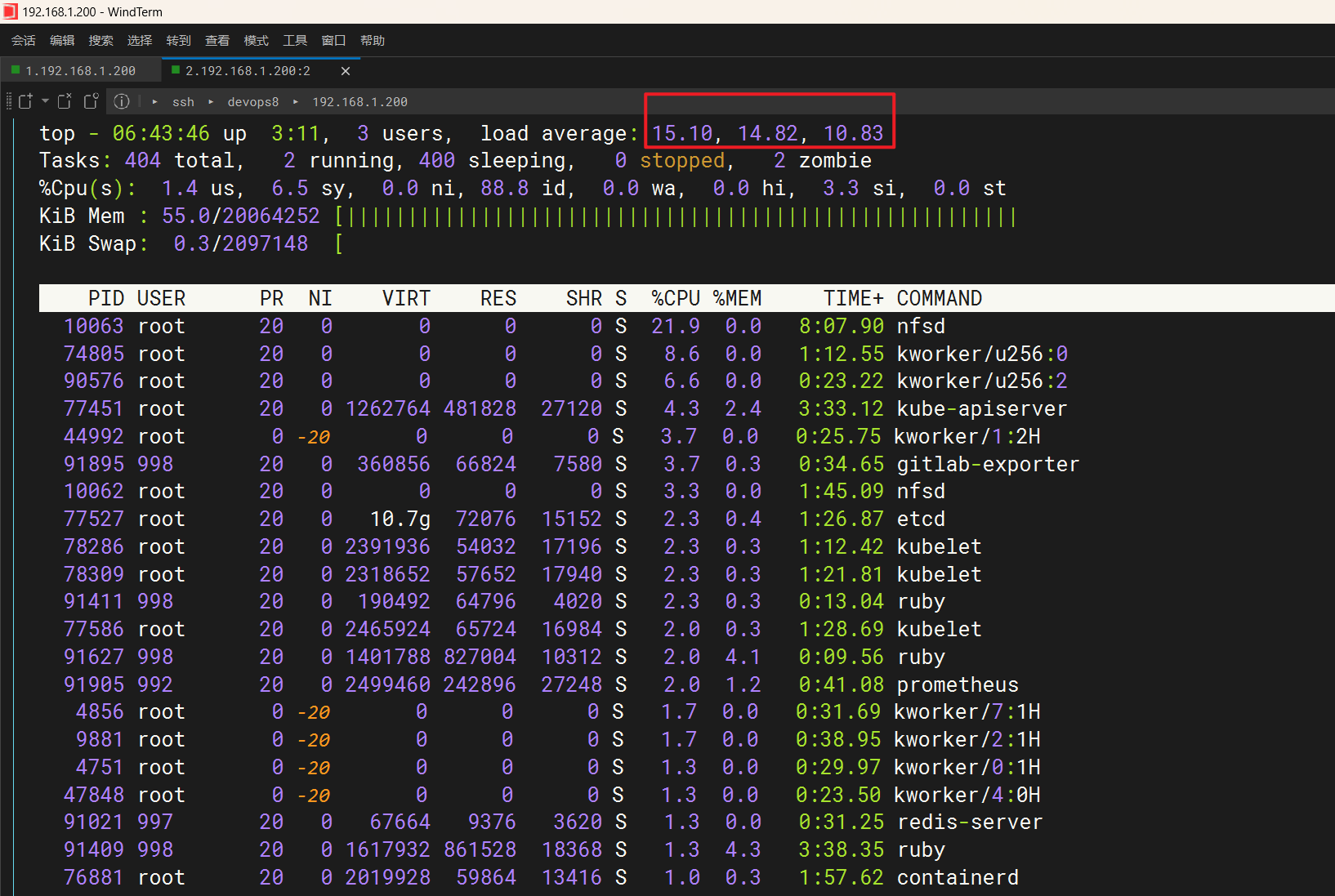Click the TIME+ column header
This screenshot has width=1335, height=896.
[x=854, y=298]
